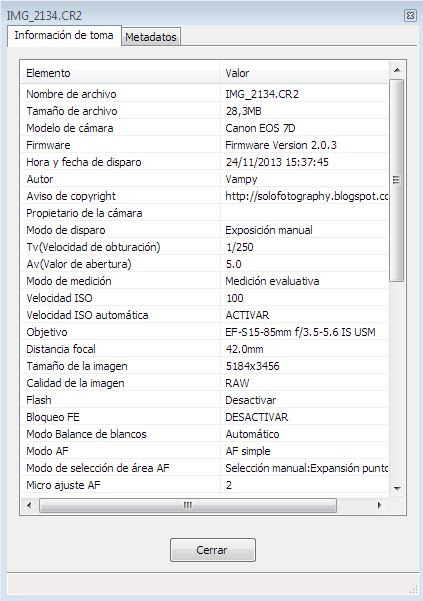This screenshot has width=423, height=601.
Task: Click the Cerrar button
Action: point(213,550)
